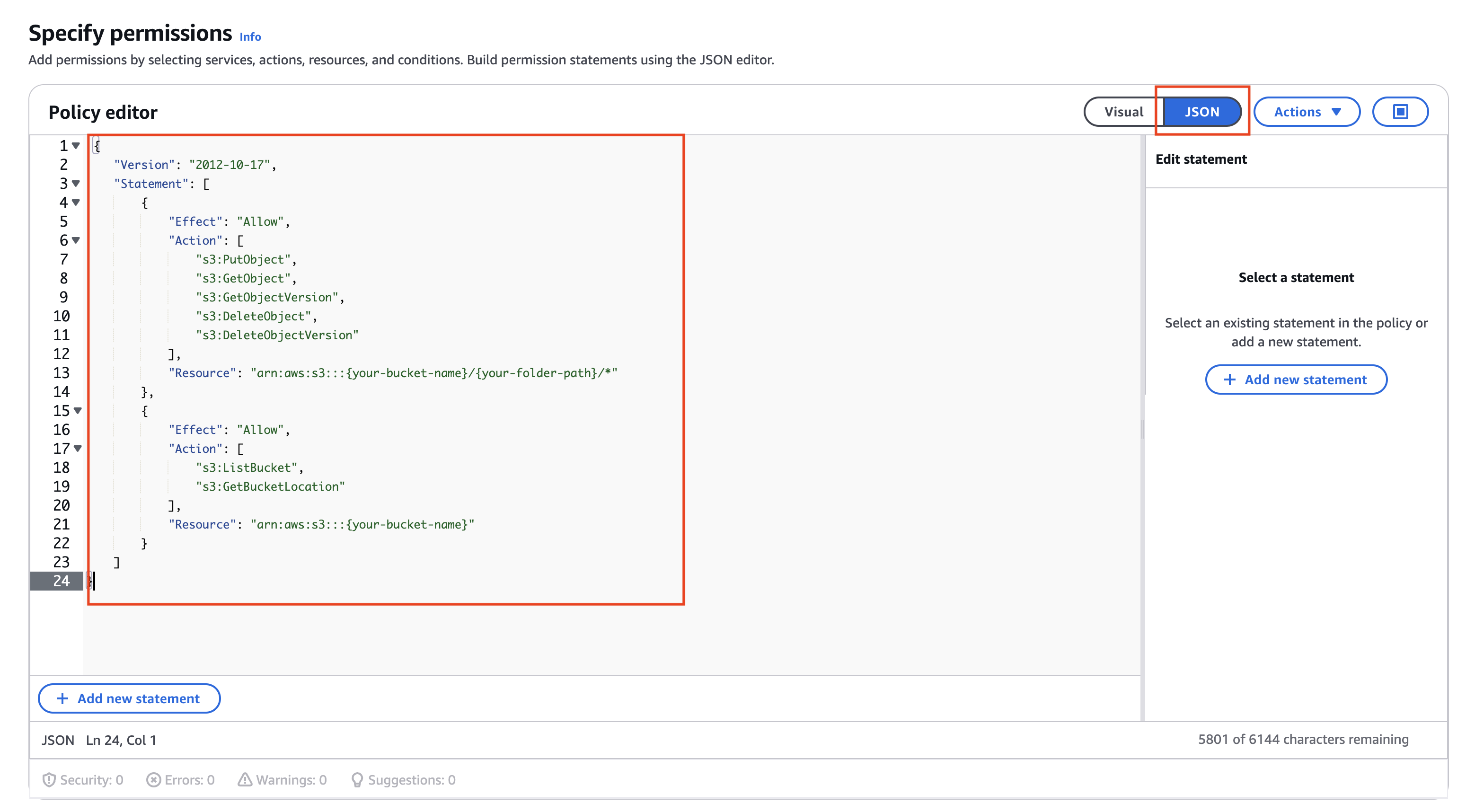The height and width of the screenshot is (812, 1466).
Task: Click Add new statement button
Action: pos(1296,379)
